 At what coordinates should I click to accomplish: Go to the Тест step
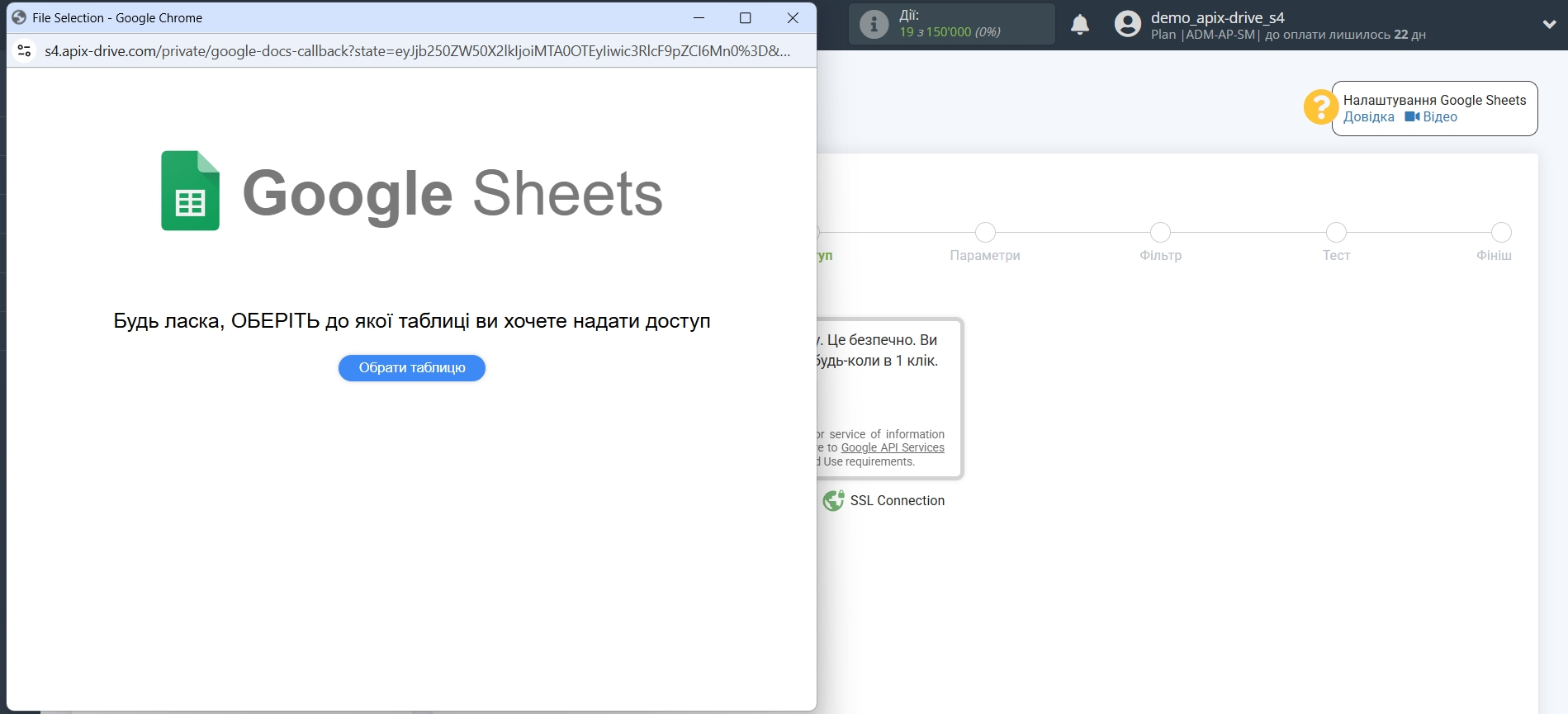[1336, 255]
